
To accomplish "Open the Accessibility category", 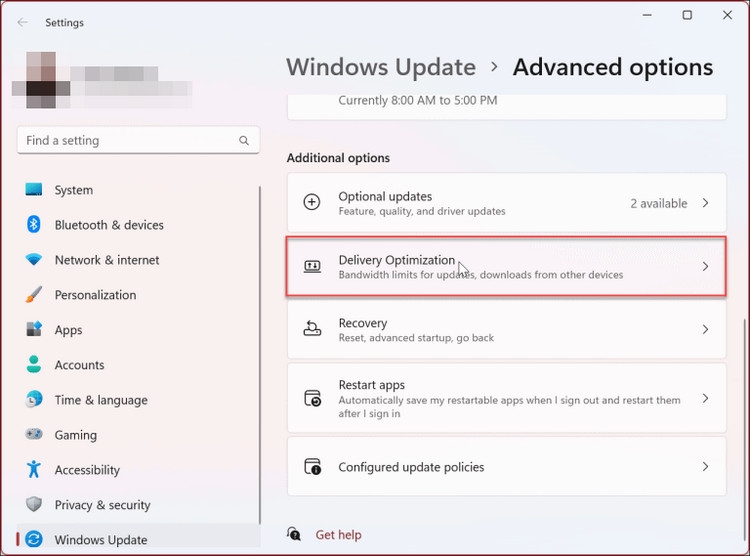I will tap(138, 469).
